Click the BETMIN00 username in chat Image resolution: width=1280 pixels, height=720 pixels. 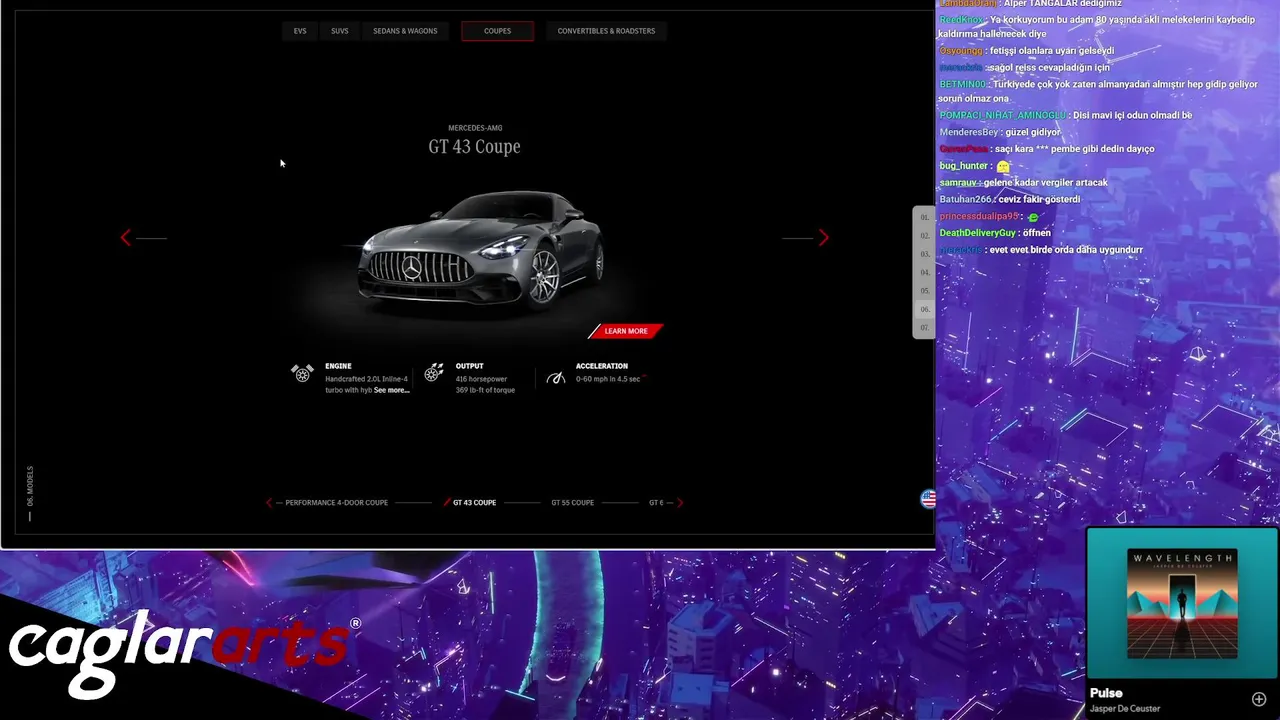(x=962, y=85)
